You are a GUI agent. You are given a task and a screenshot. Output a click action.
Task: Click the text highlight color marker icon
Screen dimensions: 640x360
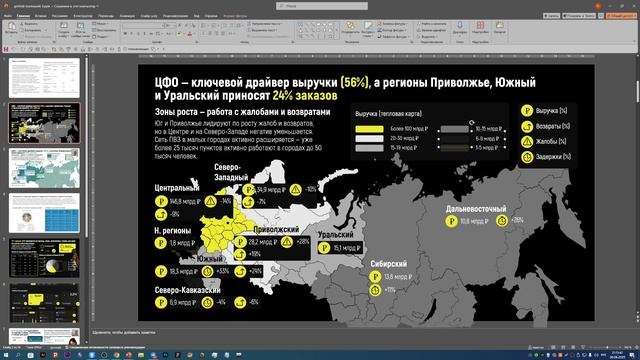[x=179, y=33]
